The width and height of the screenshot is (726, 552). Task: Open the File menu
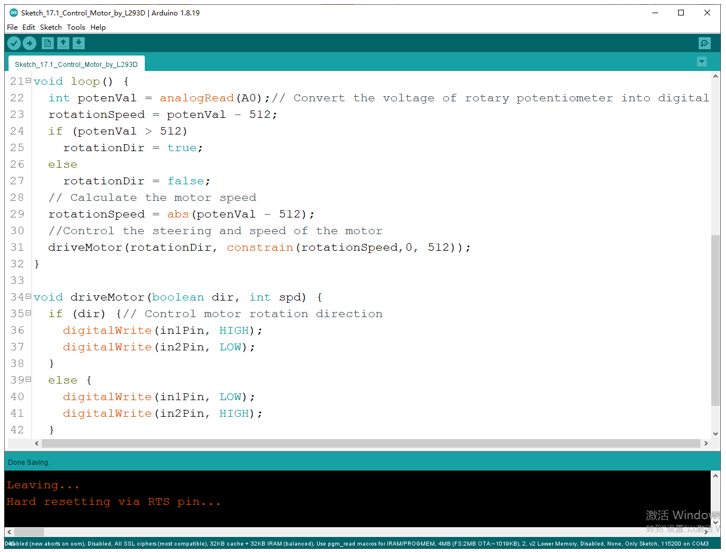pos(12,27)
